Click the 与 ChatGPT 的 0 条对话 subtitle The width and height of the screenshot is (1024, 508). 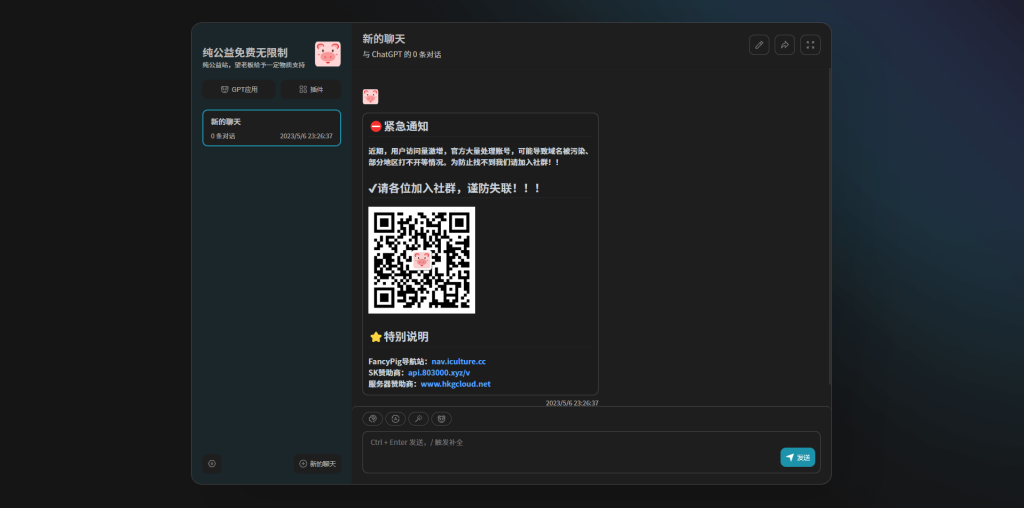click(402, 55)
